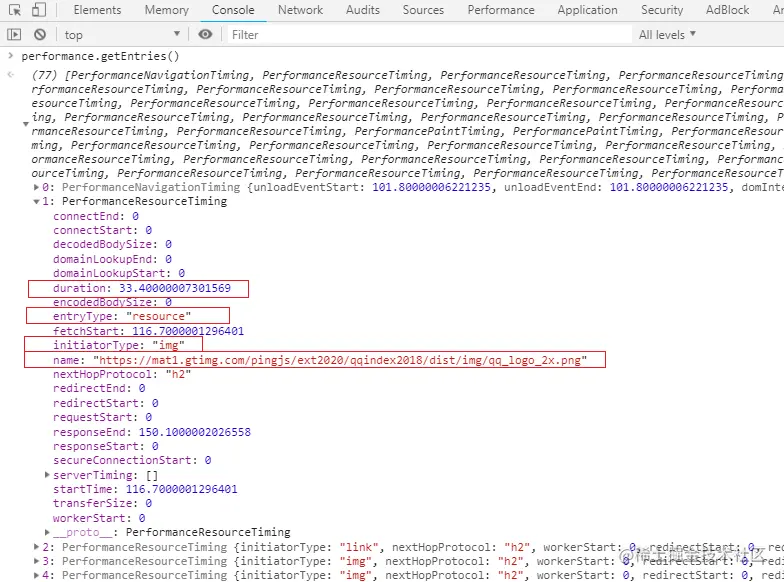The width and height of the screenshot is (784, 582).
Task: Select the duration value 33.40000007301569
Action: coord(174,288)
